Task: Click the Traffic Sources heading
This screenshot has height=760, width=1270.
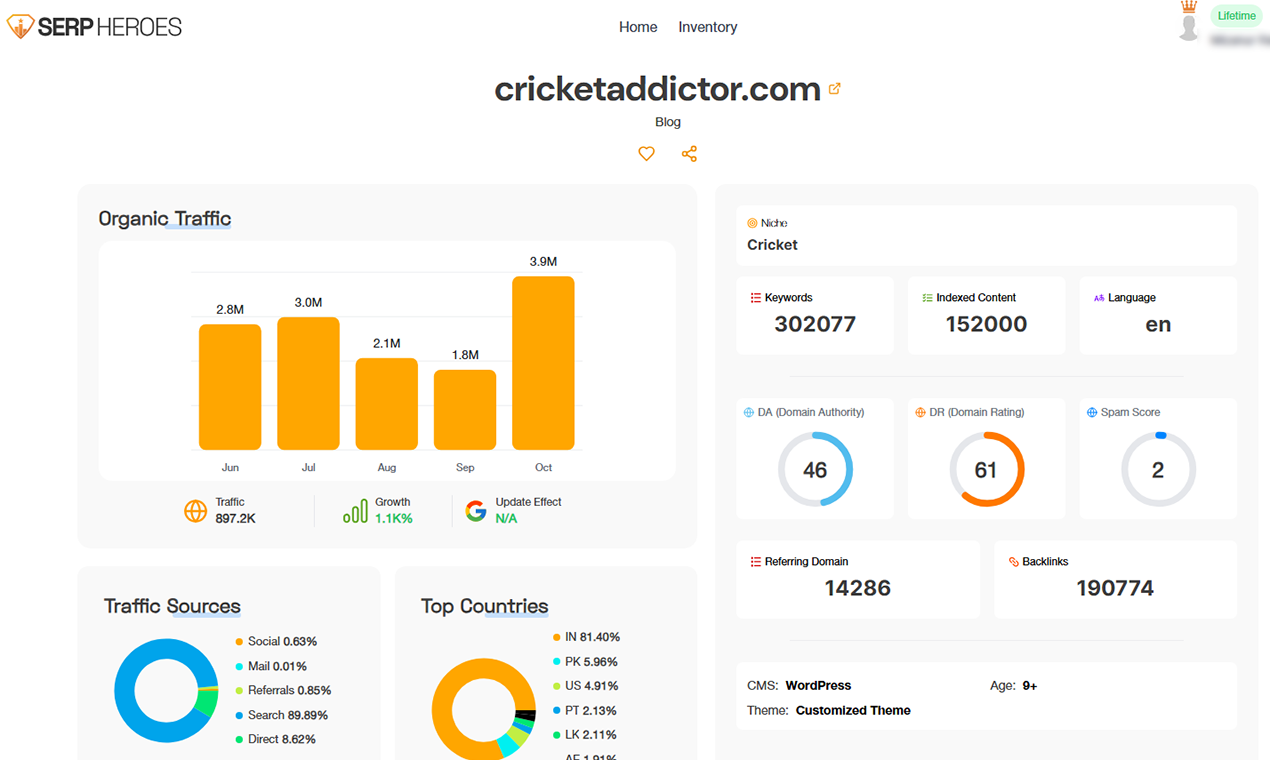Action: coord(172,606)
